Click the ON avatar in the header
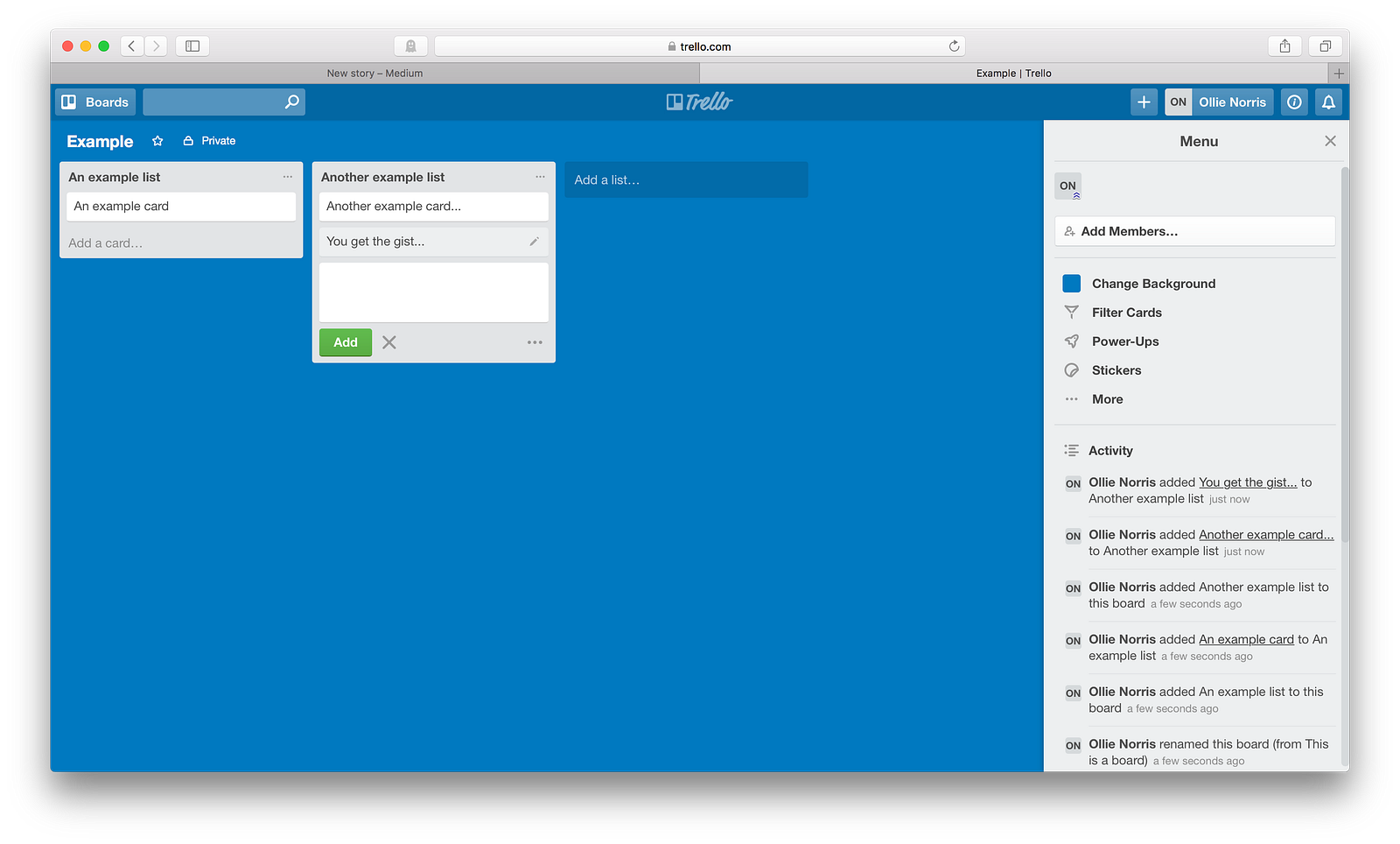1400x844 pixels. pos(1179,102)
